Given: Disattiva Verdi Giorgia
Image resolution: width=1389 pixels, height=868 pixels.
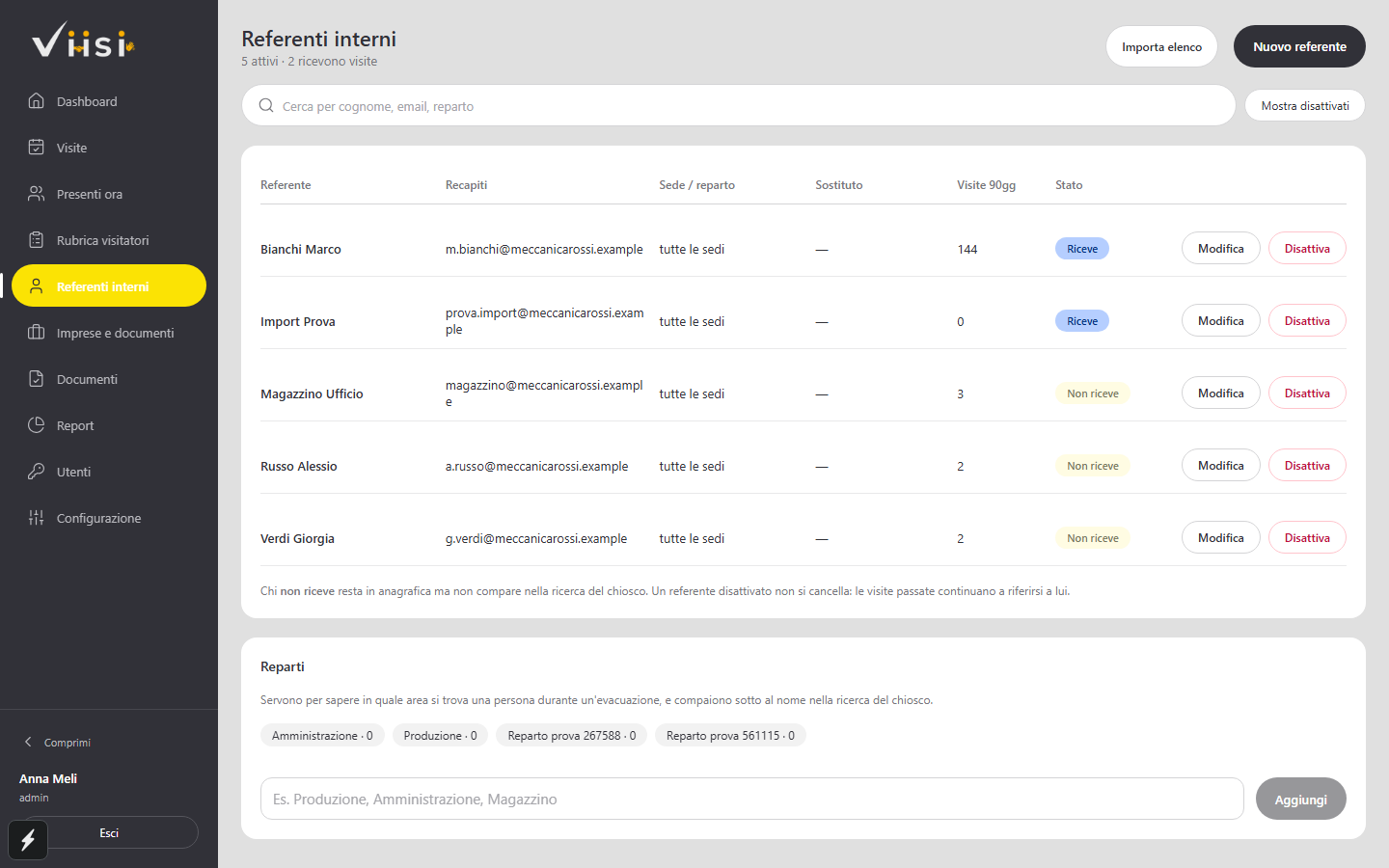Looking at the screenshot, I should pyautogui.click(x=1307, y=538).
